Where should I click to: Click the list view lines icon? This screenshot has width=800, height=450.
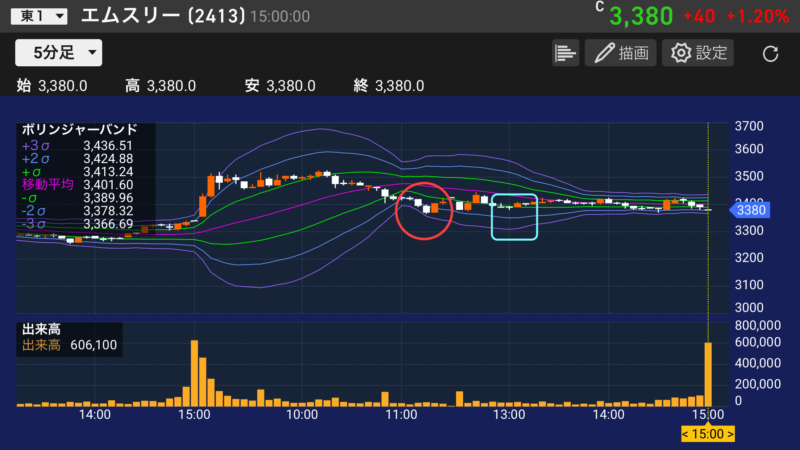point(565,53)
